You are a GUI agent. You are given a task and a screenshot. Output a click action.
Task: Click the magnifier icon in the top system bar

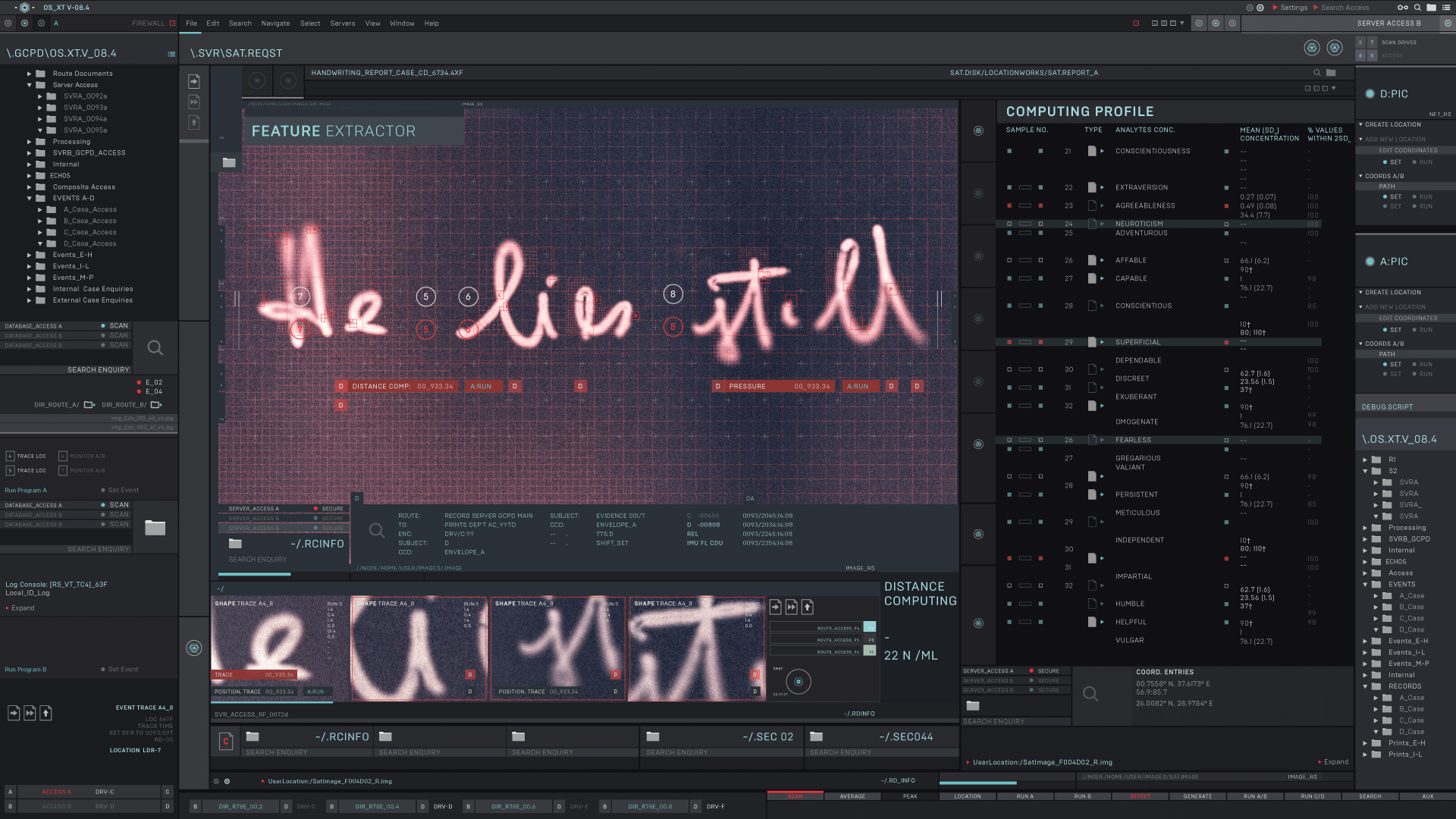click(x=1417, y=8)
